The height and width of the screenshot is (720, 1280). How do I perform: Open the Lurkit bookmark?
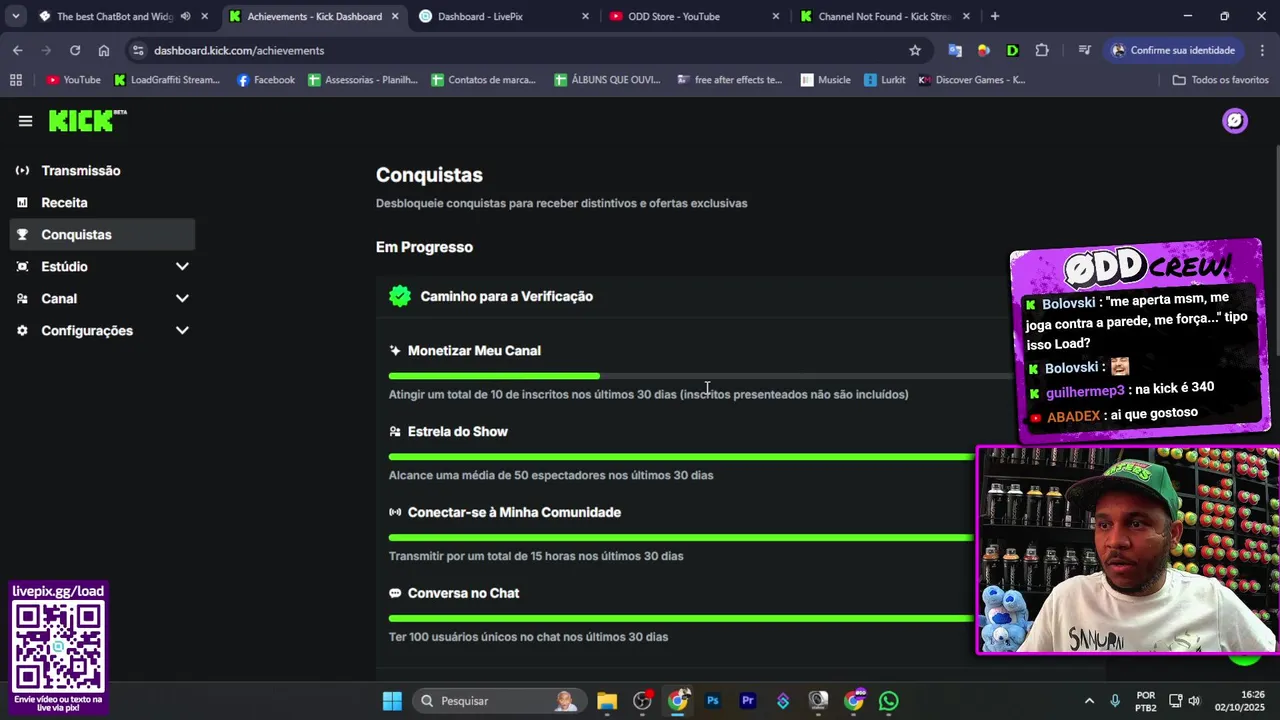pos(885,80)
